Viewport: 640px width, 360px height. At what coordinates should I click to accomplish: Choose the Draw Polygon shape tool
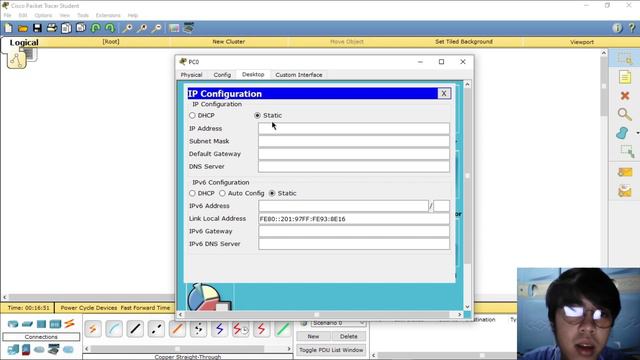[622, 133]
